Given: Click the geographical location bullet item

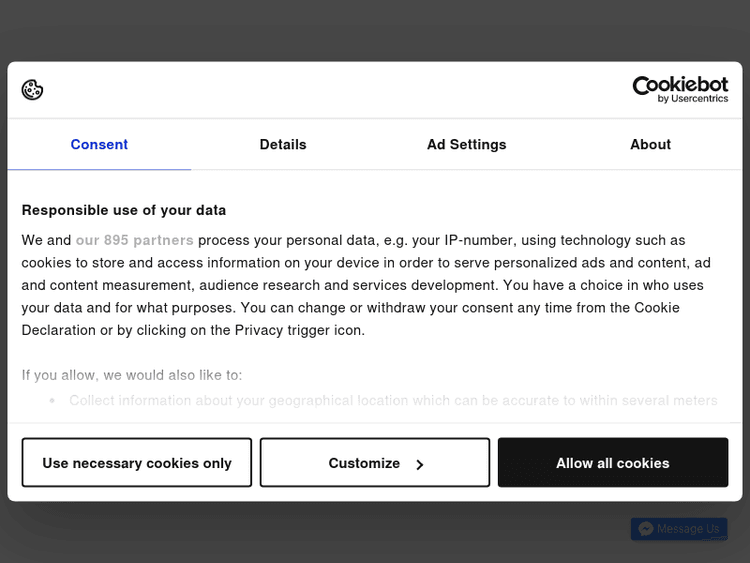Looking at the screenshot, I should 393,400.
